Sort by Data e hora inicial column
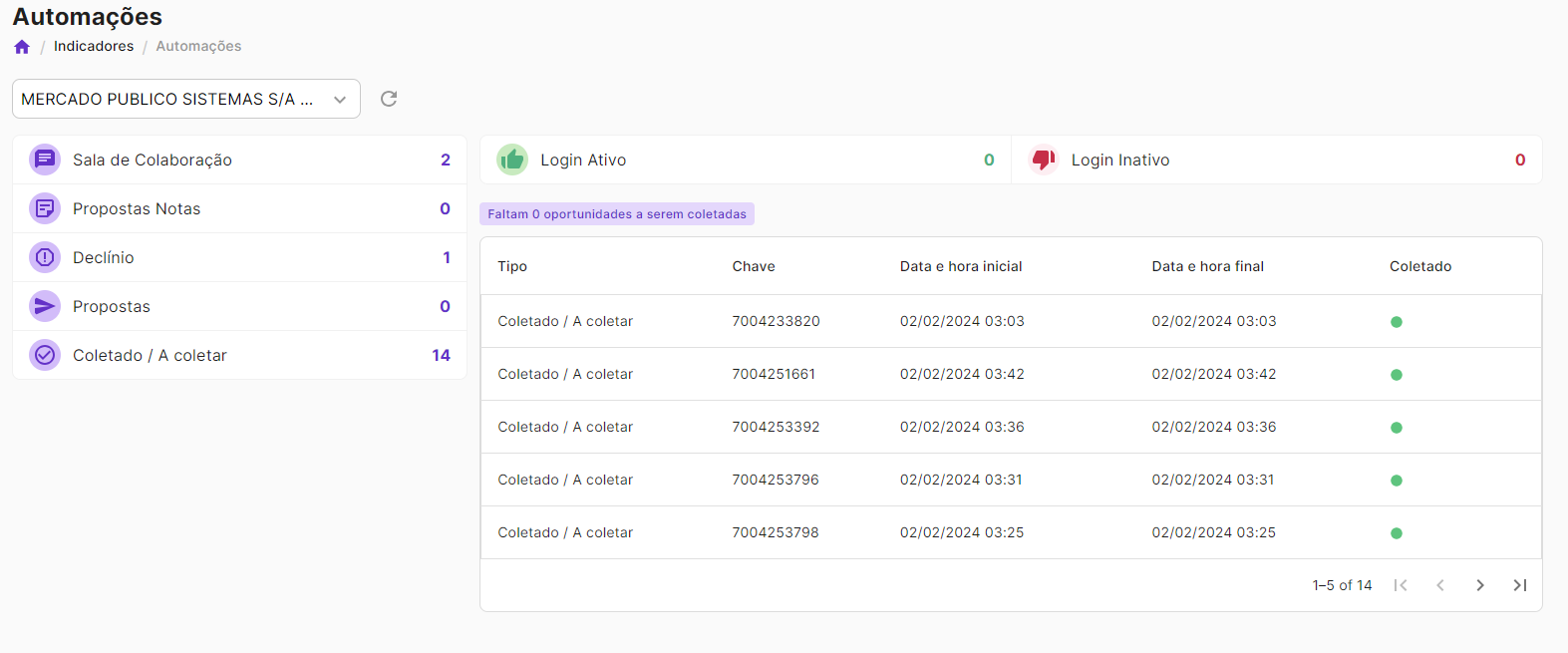 [961, 266]
